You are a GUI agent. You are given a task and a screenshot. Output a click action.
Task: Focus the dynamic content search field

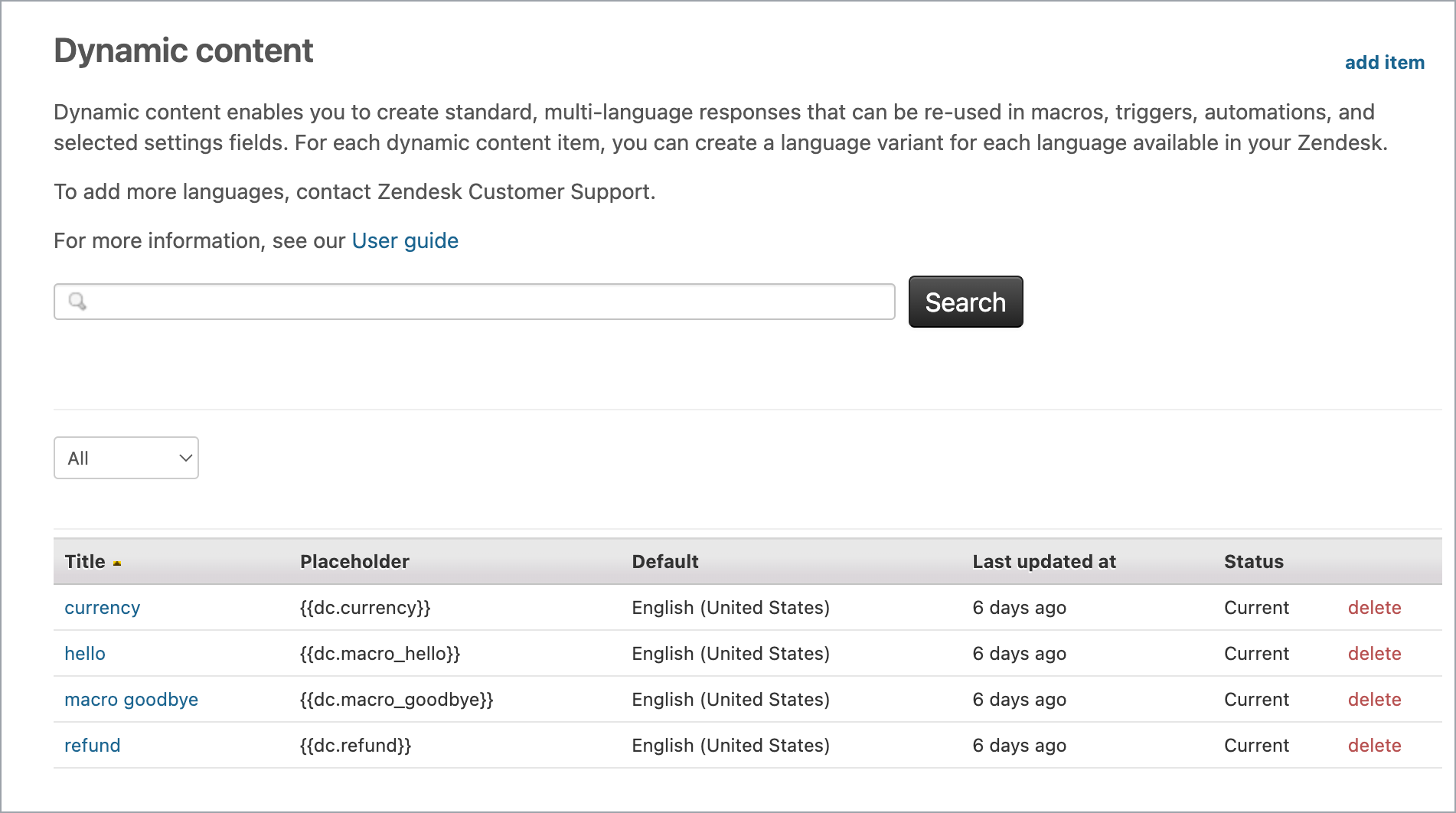click(475, 302)
